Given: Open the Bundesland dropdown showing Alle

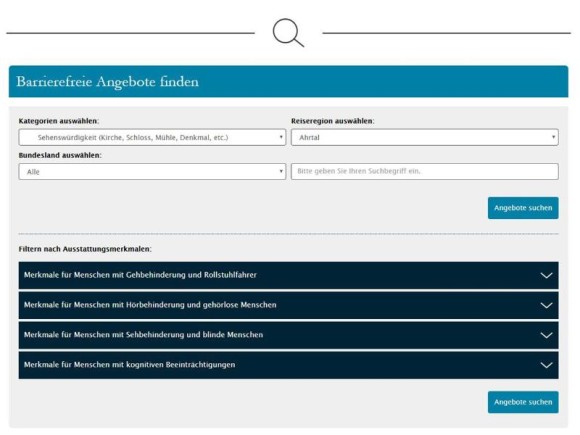Looking at the screenshot, I should tap(152, 172).
